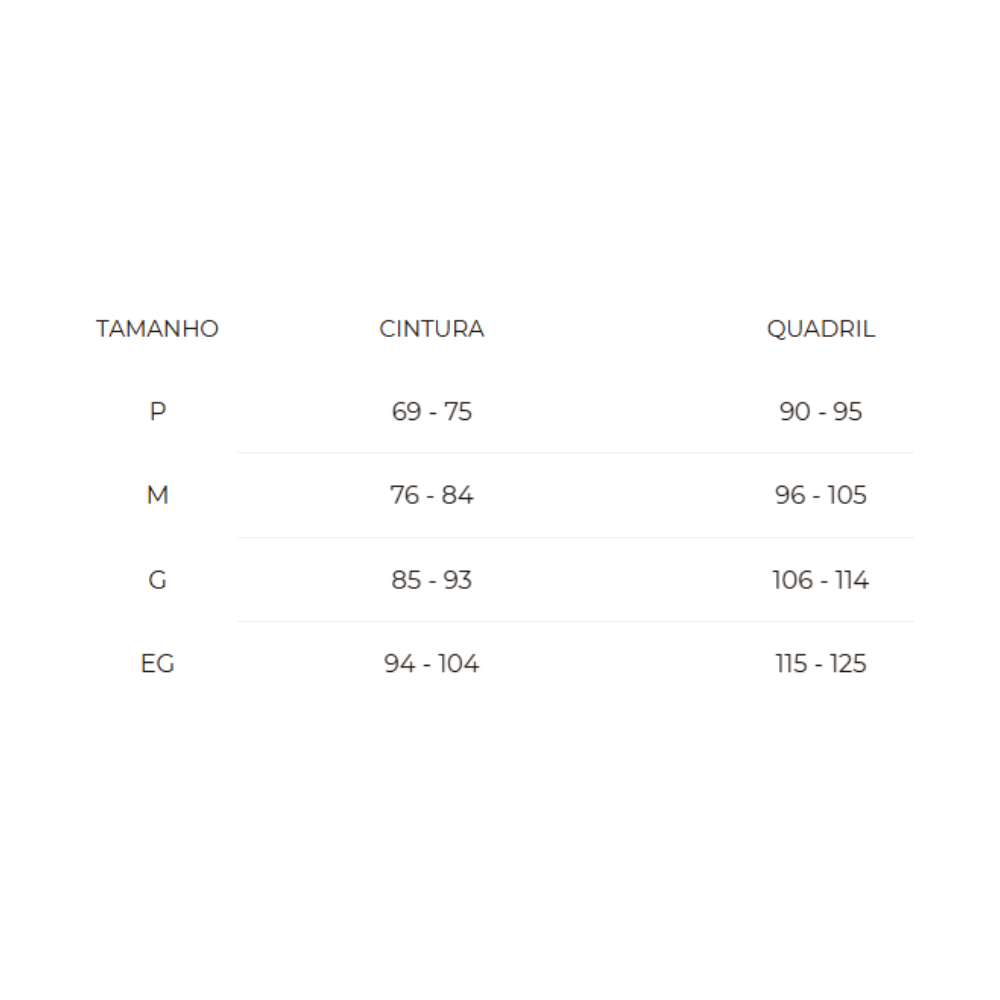This screenshot has width=1000, height=1000.
Task: Click the CINTURA column header
Action: tap(431, 329)
